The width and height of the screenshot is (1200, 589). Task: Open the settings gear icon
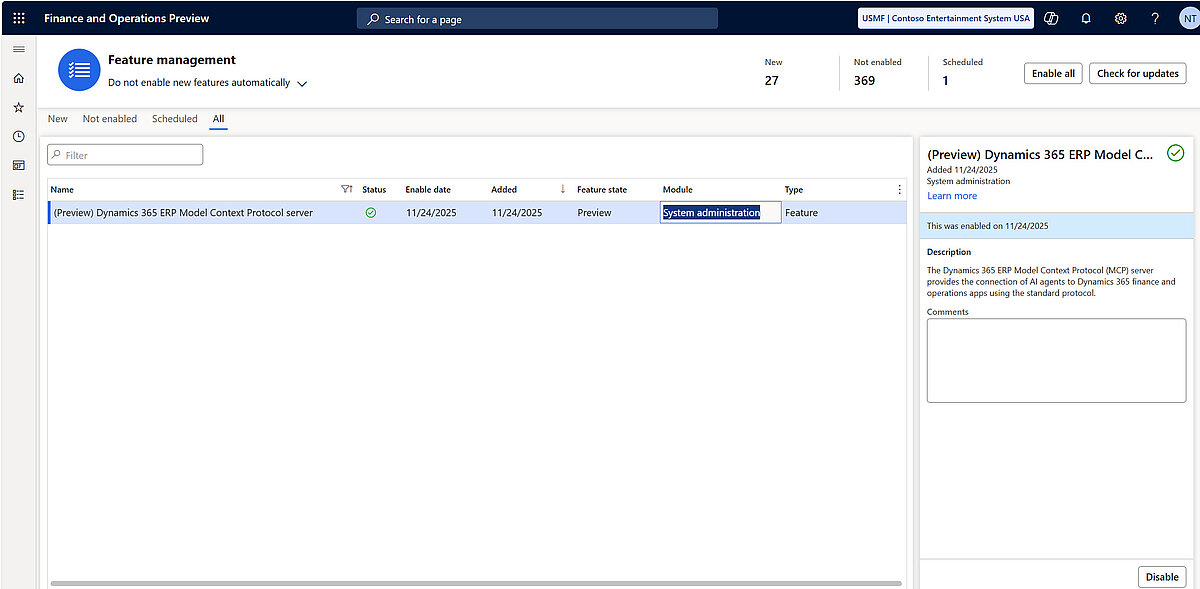click(x=1121, y=18)
